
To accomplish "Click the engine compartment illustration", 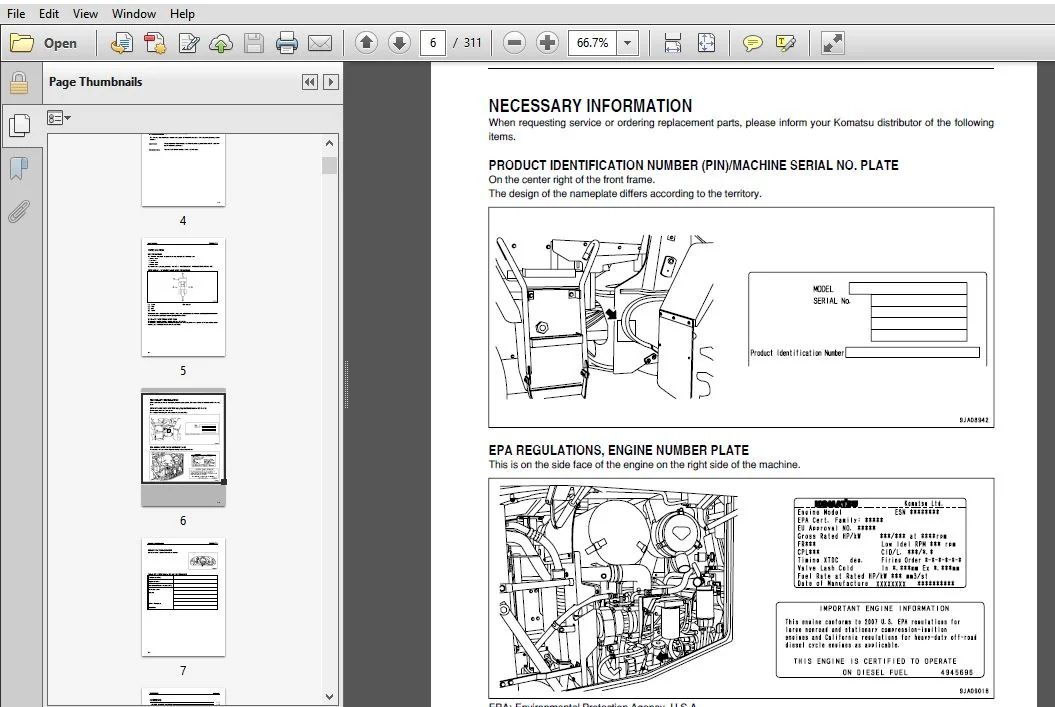I will point(618,589).
